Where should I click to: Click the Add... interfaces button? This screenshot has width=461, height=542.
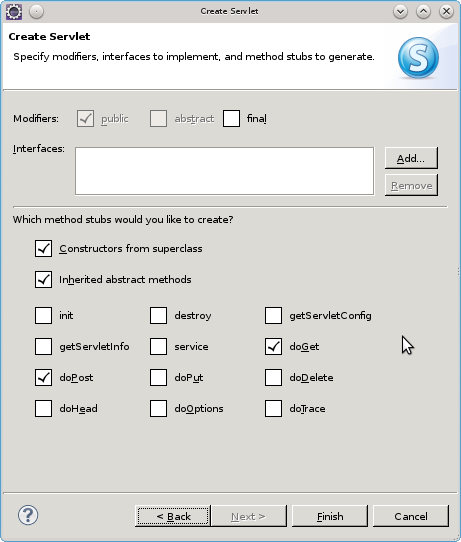click(x=411, y=158)
